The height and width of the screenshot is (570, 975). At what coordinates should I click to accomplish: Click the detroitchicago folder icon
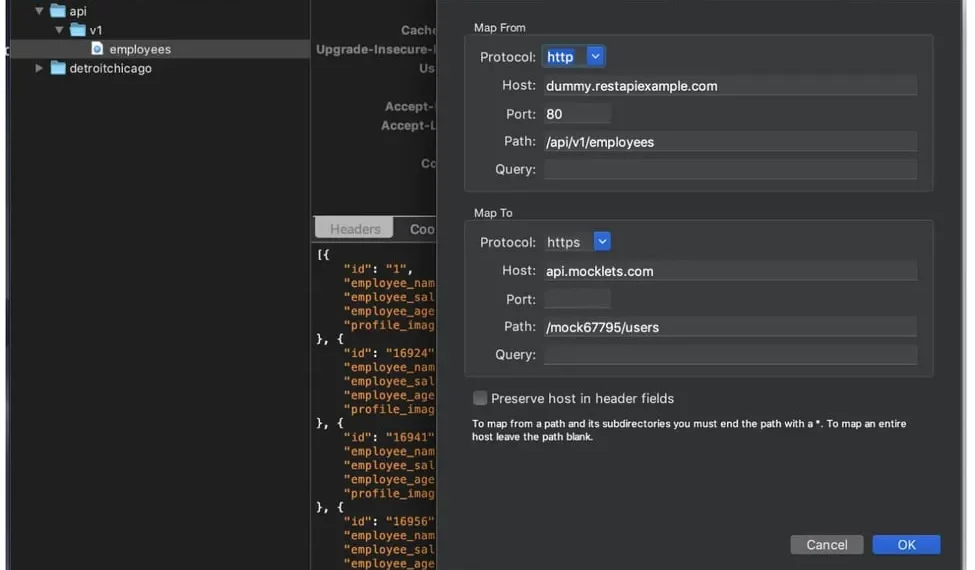[x=58, y=68]
